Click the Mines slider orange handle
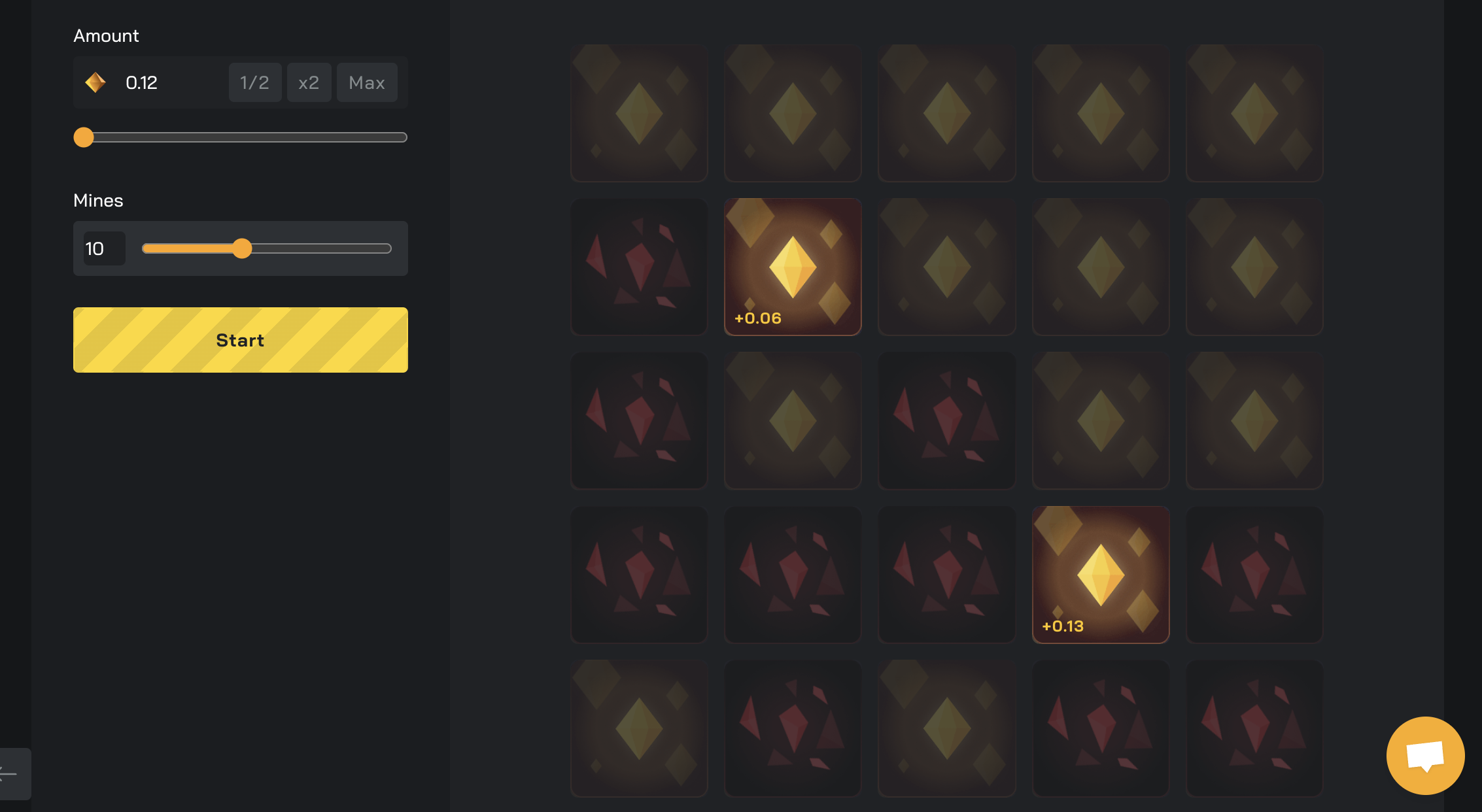 (242, 248)
